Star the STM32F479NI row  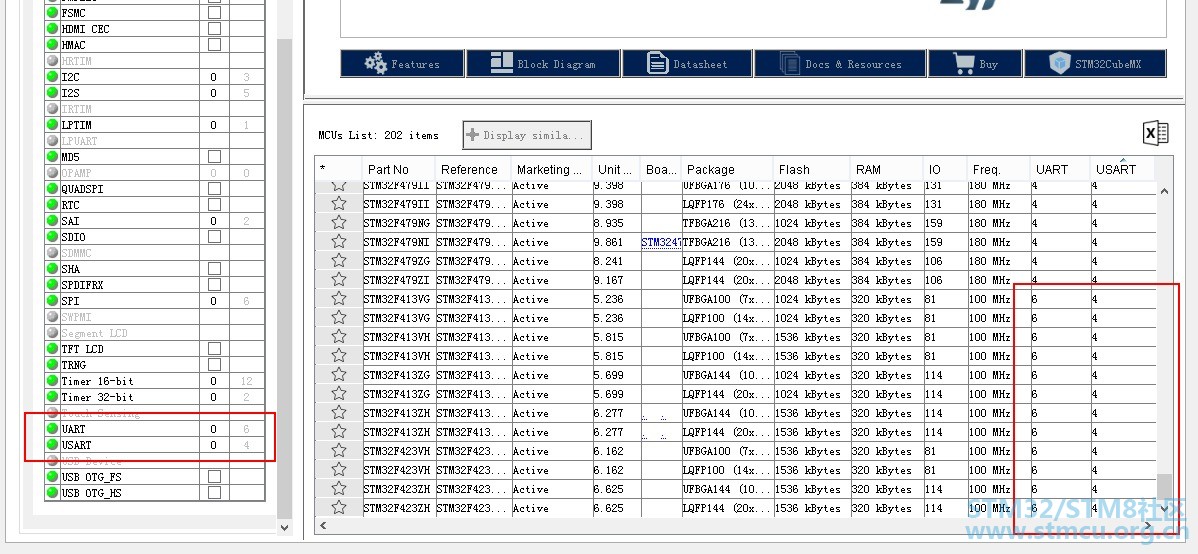point(339,242)
